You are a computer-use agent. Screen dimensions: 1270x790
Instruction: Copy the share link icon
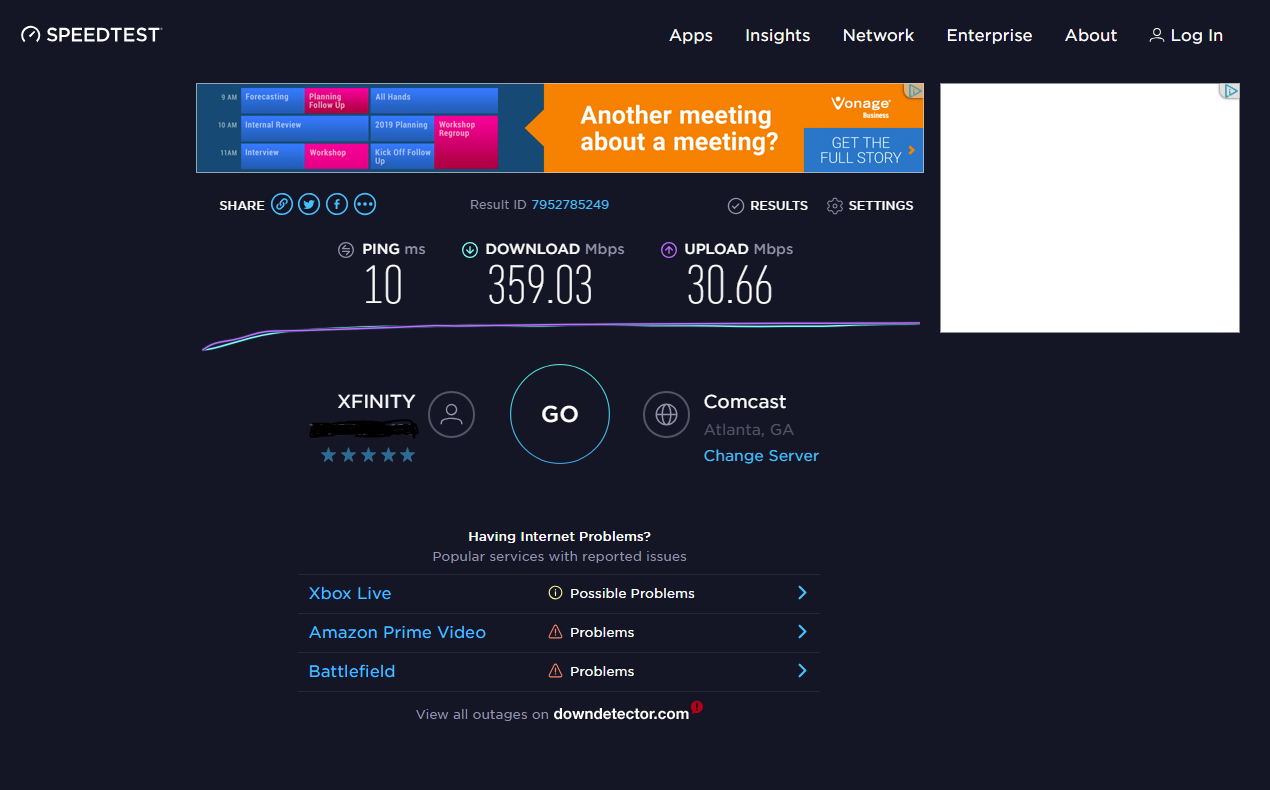282,205
